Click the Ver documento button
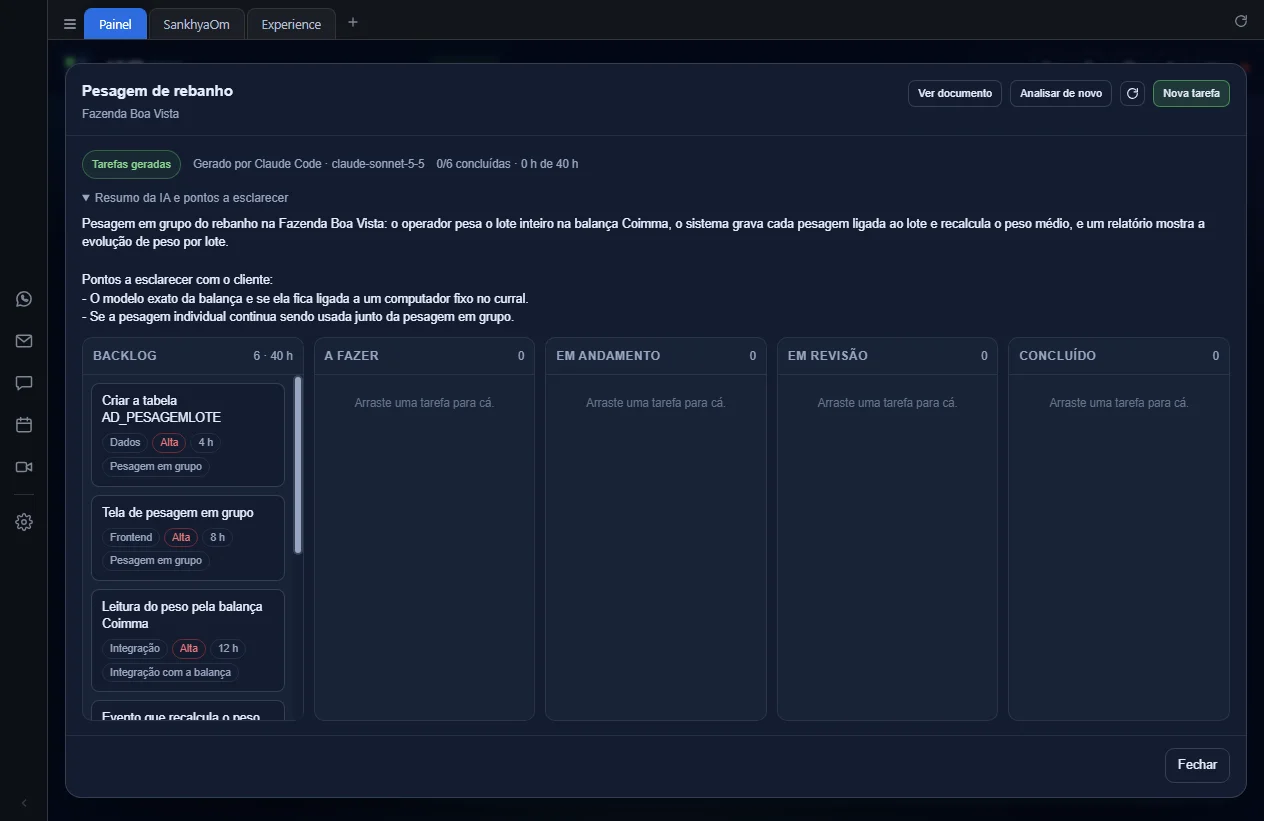The height and width of the screenshot is (821, 1264). (955, 93)
